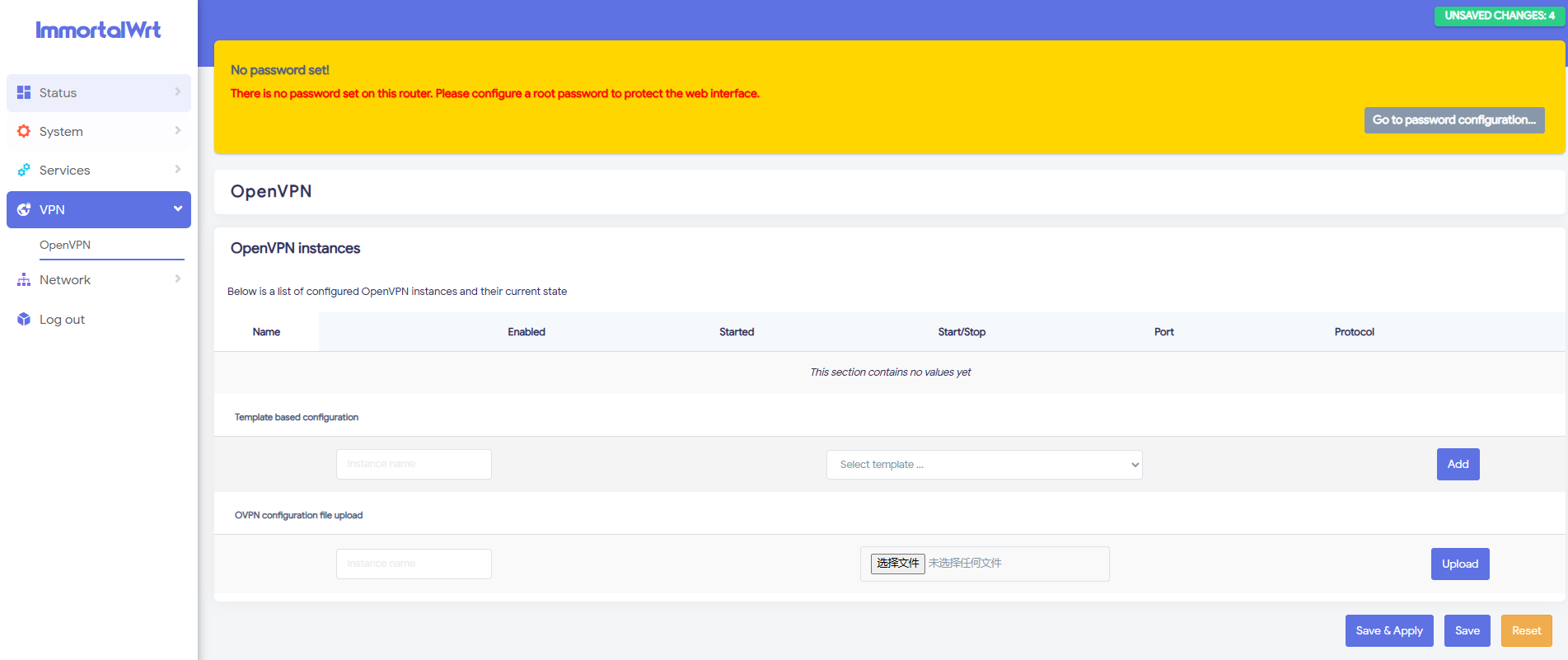Viewport: 1568px width, 660px height.
Task: Open the Unsaved Changes indicator
Action: (x=1500, y=16)
